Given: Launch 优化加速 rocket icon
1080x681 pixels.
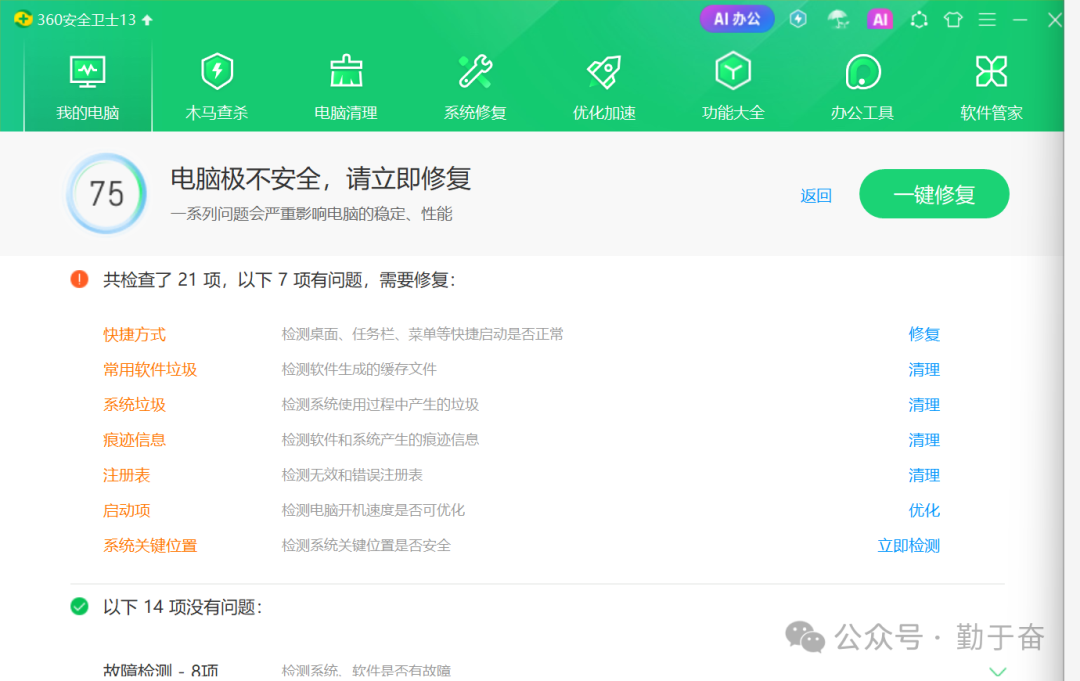Looking at the screenshot, I should (604, 72).
